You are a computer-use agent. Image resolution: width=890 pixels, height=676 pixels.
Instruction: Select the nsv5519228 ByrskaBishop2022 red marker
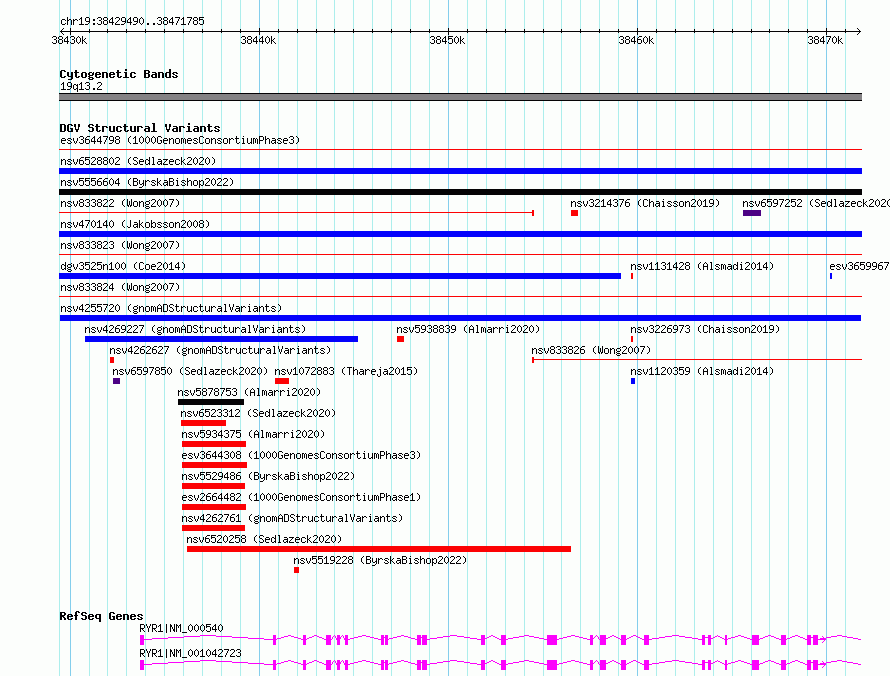pyautogui.click(x=296, y=570)
